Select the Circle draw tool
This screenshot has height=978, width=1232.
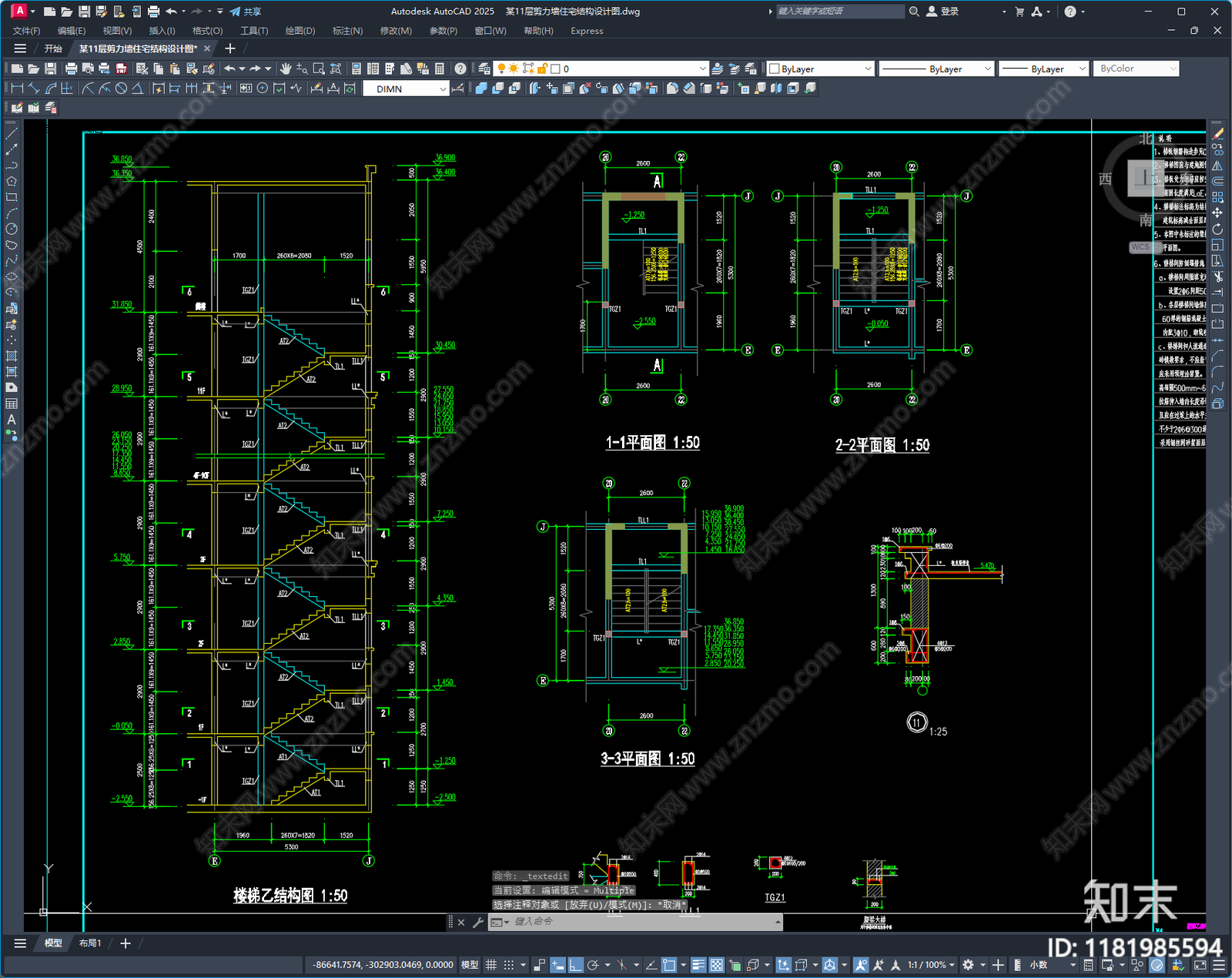pos(12,229)
